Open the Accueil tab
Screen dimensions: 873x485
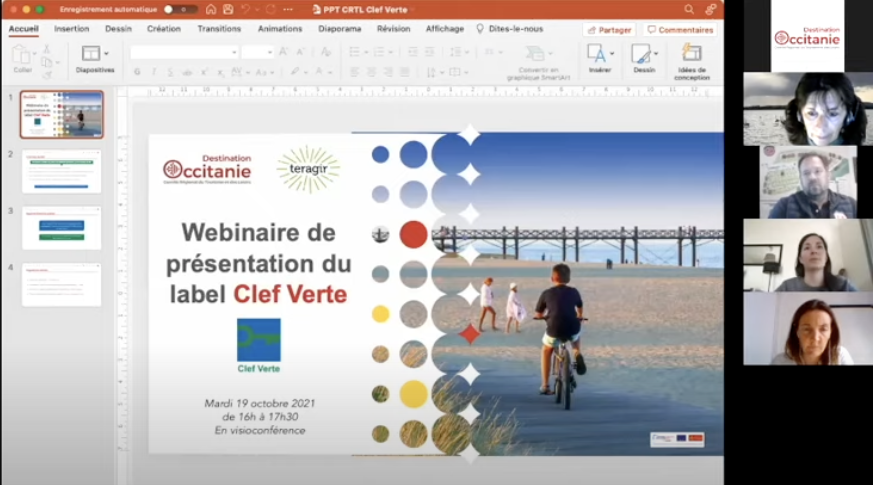click(23, 29)
